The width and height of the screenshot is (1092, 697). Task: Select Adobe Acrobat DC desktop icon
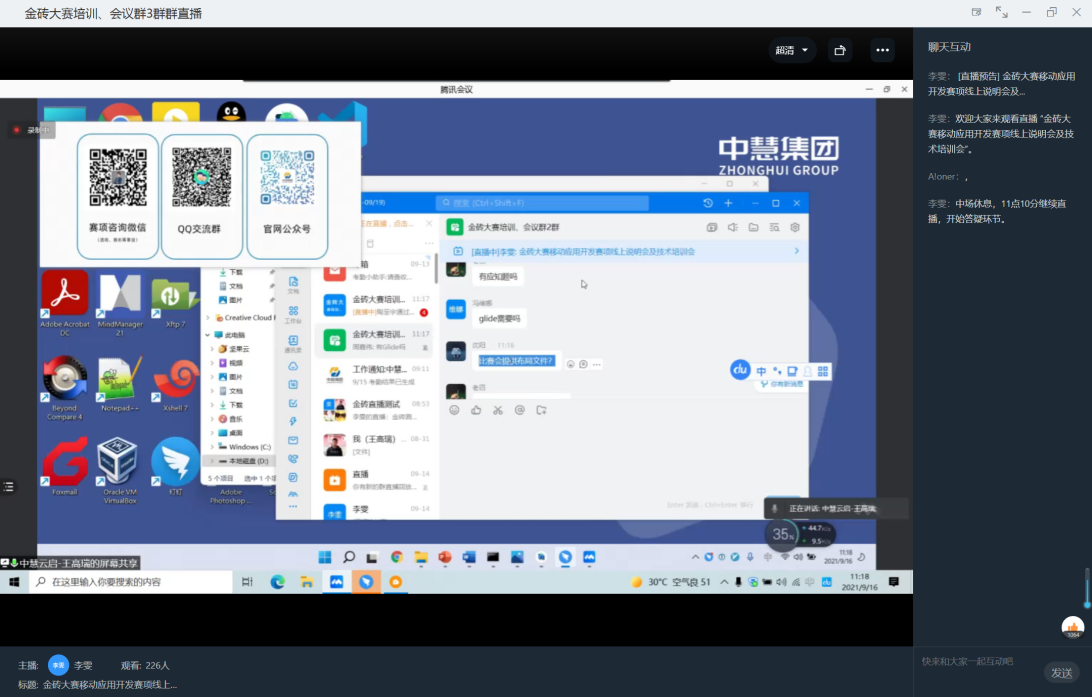(65, 304)
